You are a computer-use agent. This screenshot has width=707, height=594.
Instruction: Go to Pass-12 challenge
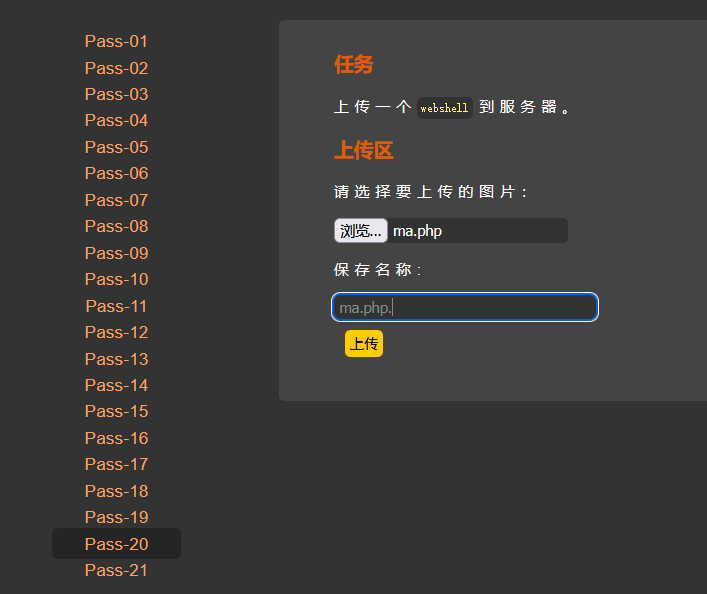click(x=116, y=332)
